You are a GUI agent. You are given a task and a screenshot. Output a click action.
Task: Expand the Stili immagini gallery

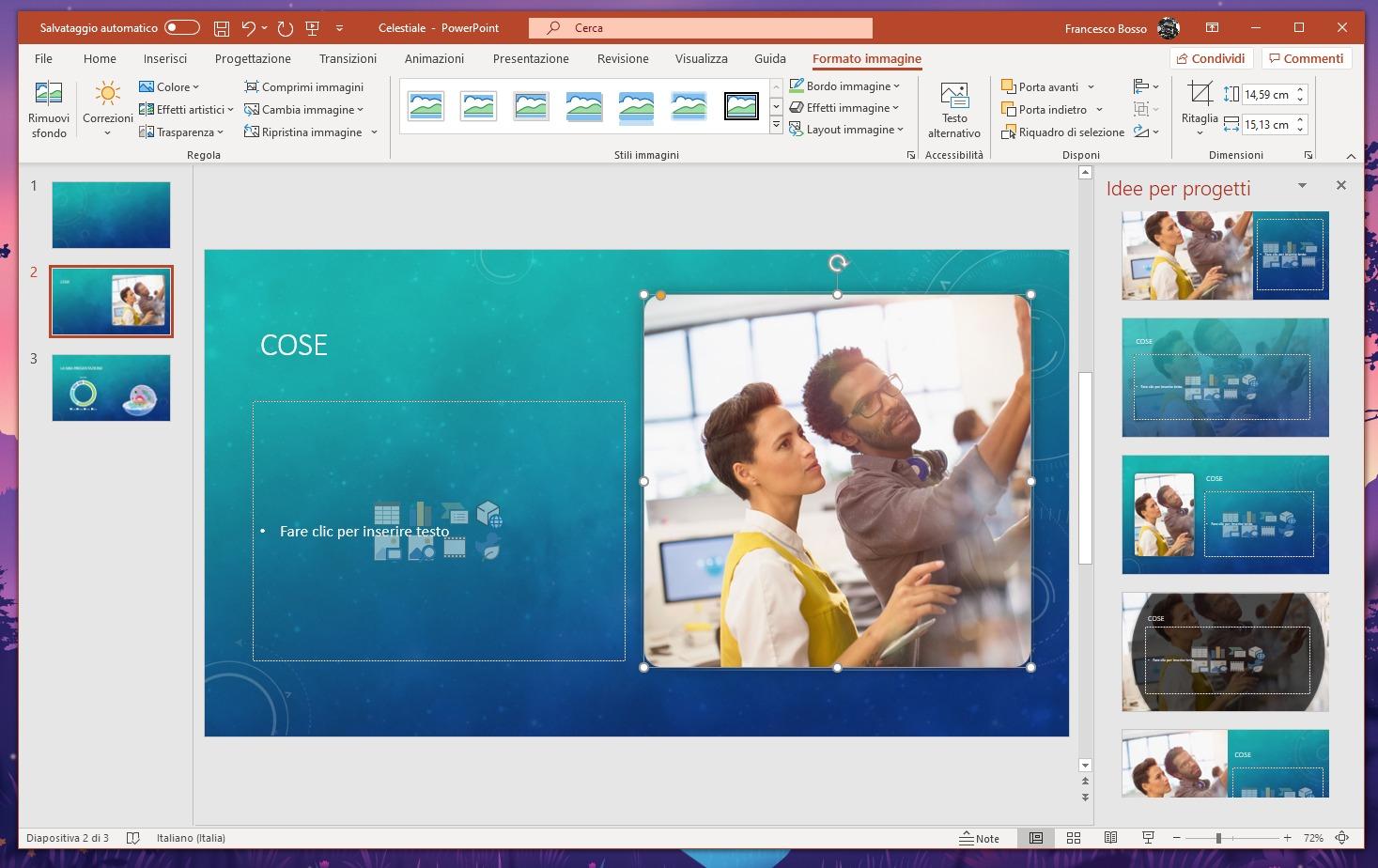(776, 125)
